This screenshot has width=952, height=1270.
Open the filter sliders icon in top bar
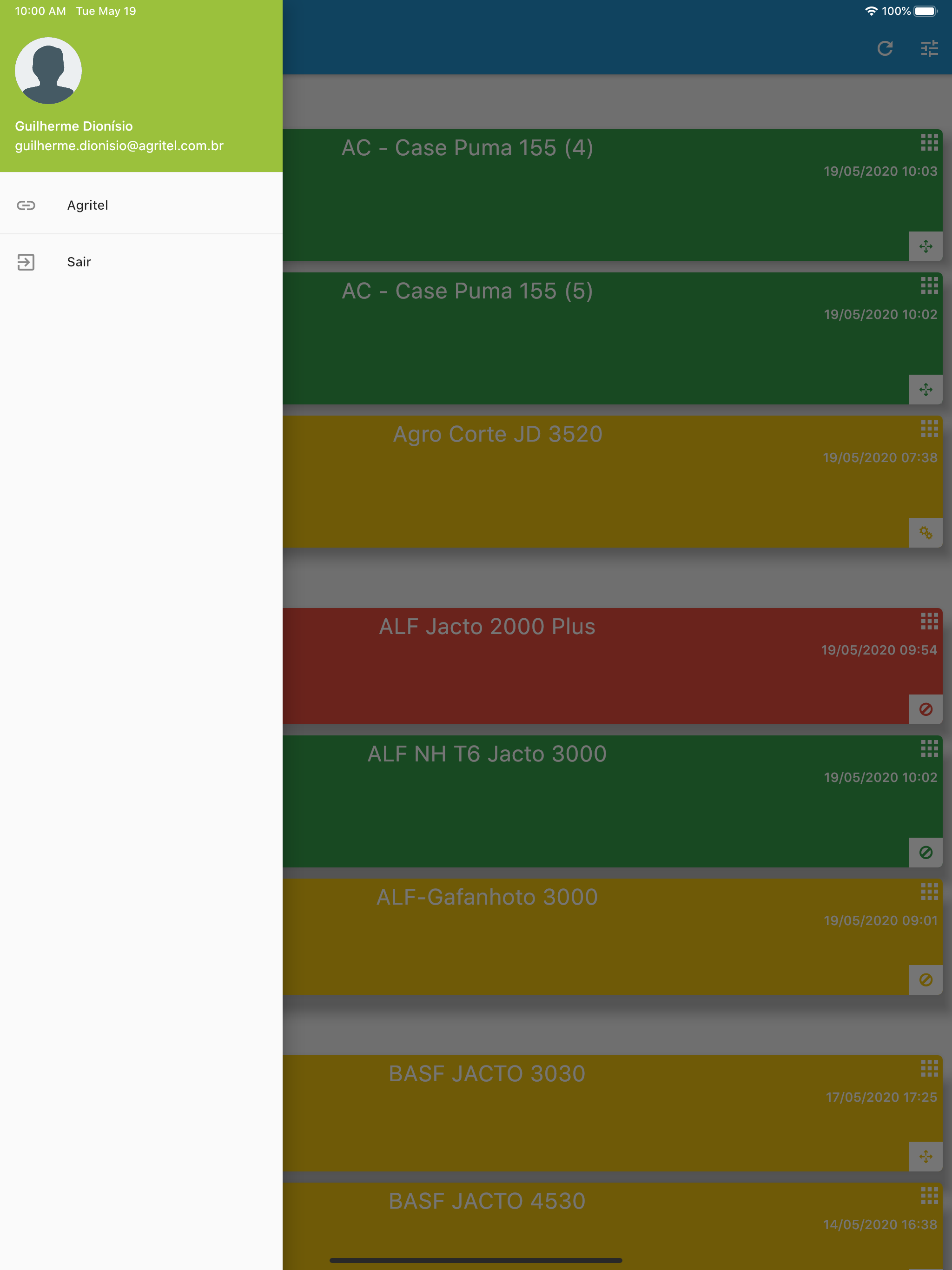(929, 48)
